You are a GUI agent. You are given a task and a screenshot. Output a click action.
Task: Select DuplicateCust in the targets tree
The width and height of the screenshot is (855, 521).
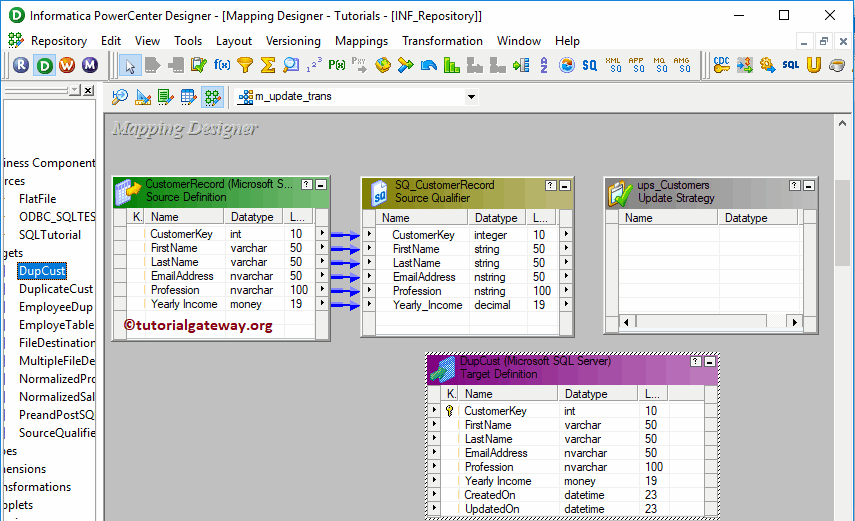[x=56, y=289]
